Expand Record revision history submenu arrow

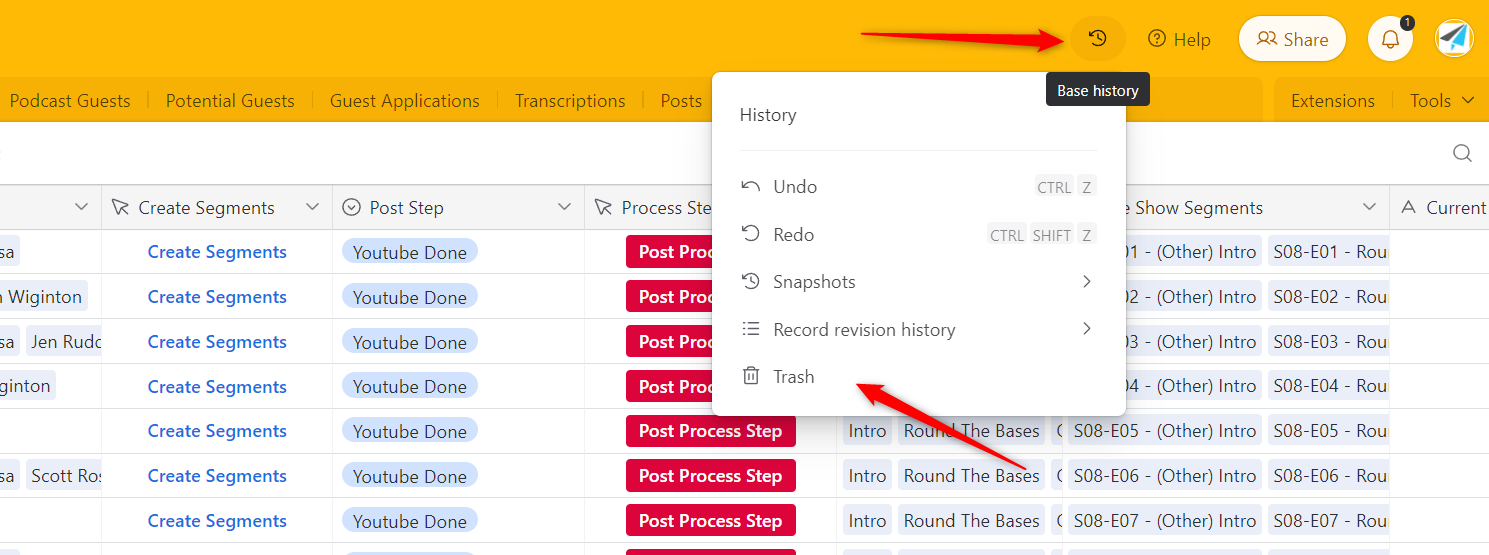(1086, 329)
